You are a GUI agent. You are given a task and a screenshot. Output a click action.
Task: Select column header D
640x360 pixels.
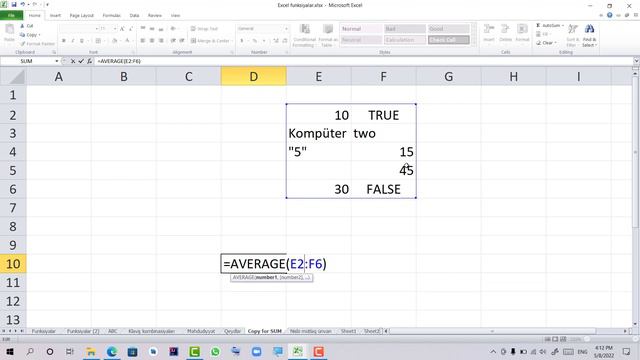coord(253,76)
